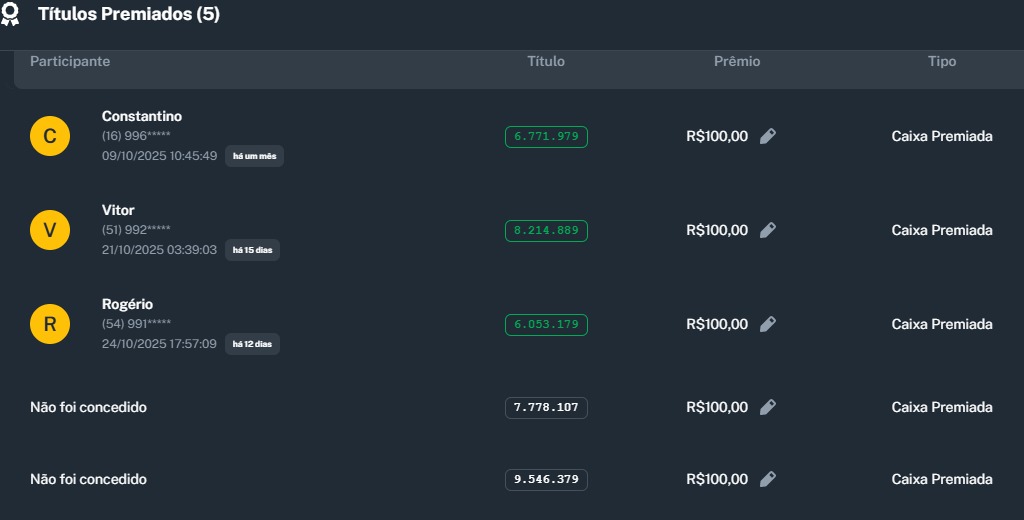This screenshot has height=520, width=1024.
Task: Click the award ribbon icon beside Títulos Premiados
Action: tap(10, 15)
